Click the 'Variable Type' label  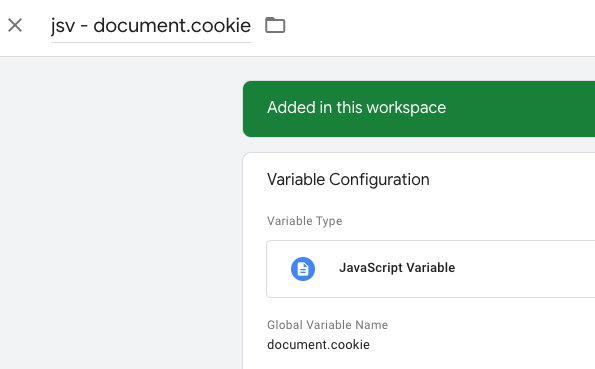(305, 221)
